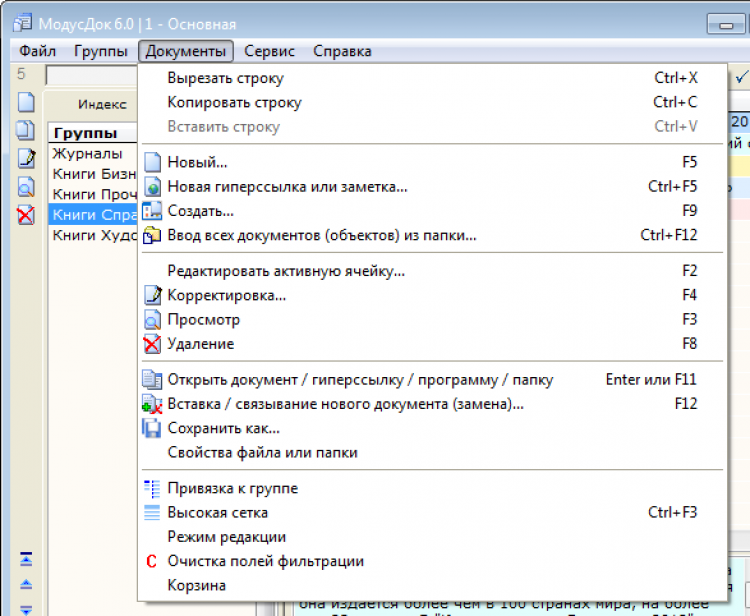Click the Вставка / связывание нового документа icon

(x=153, y=404)
